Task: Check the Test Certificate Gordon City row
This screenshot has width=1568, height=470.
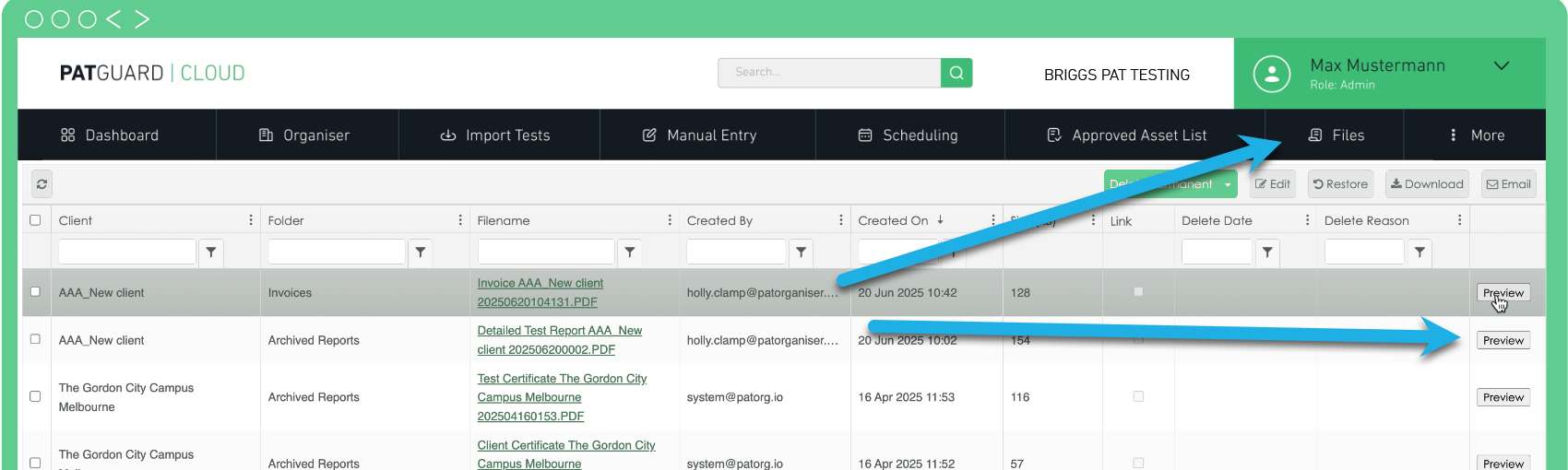Action: pos(35,396)
